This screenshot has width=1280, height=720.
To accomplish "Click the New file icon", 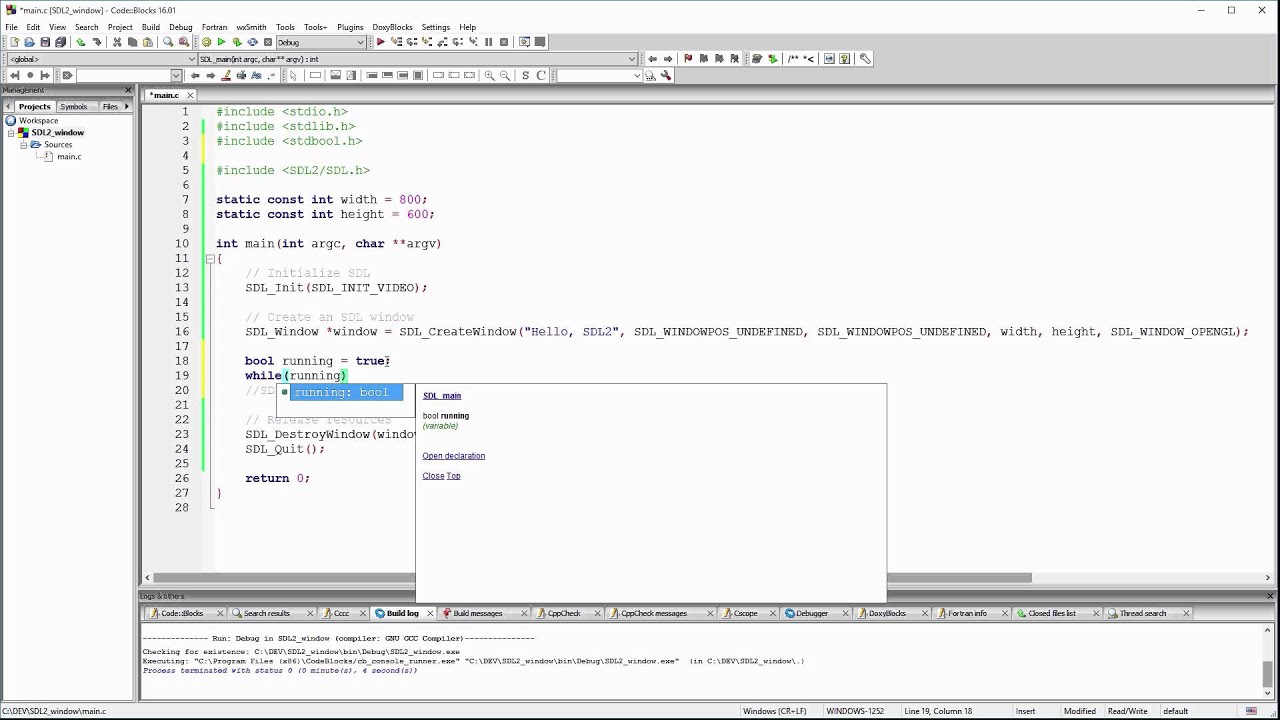I will tap(14, 42).
